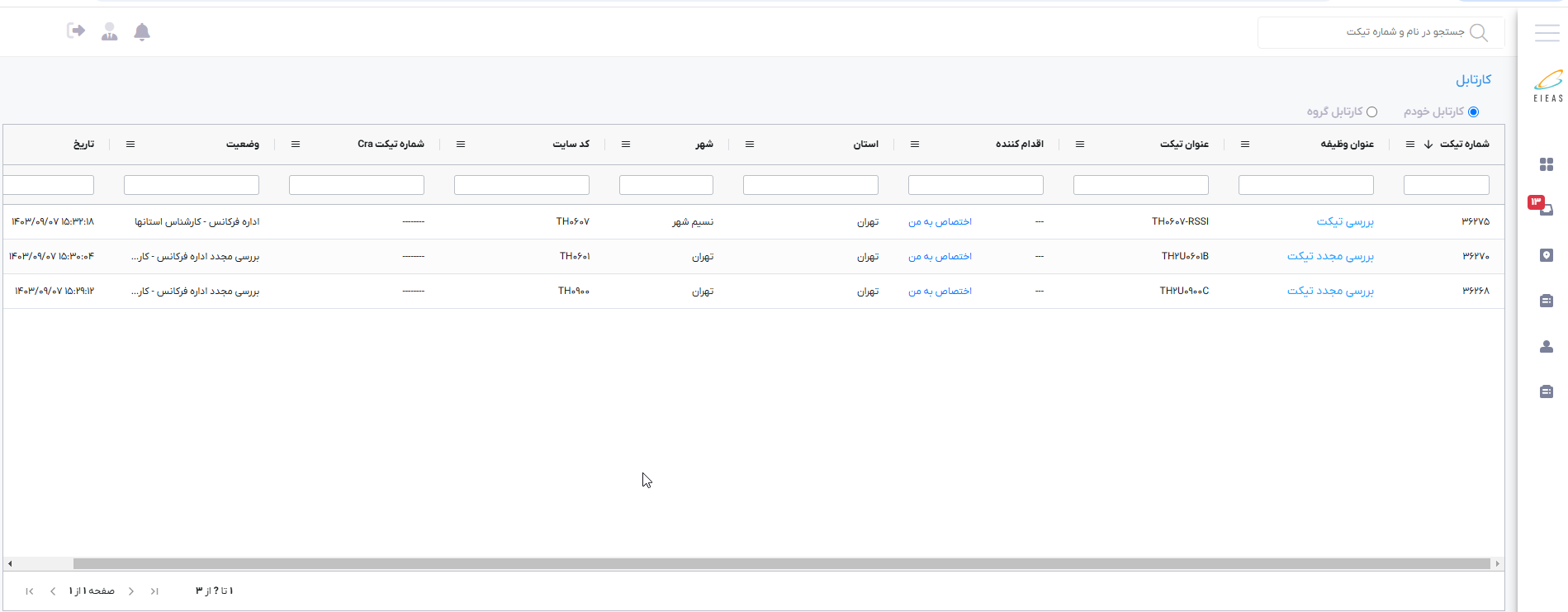Open the user profile icon
This screenshot has height=612, width=1568.
click(x=109, y=32)
